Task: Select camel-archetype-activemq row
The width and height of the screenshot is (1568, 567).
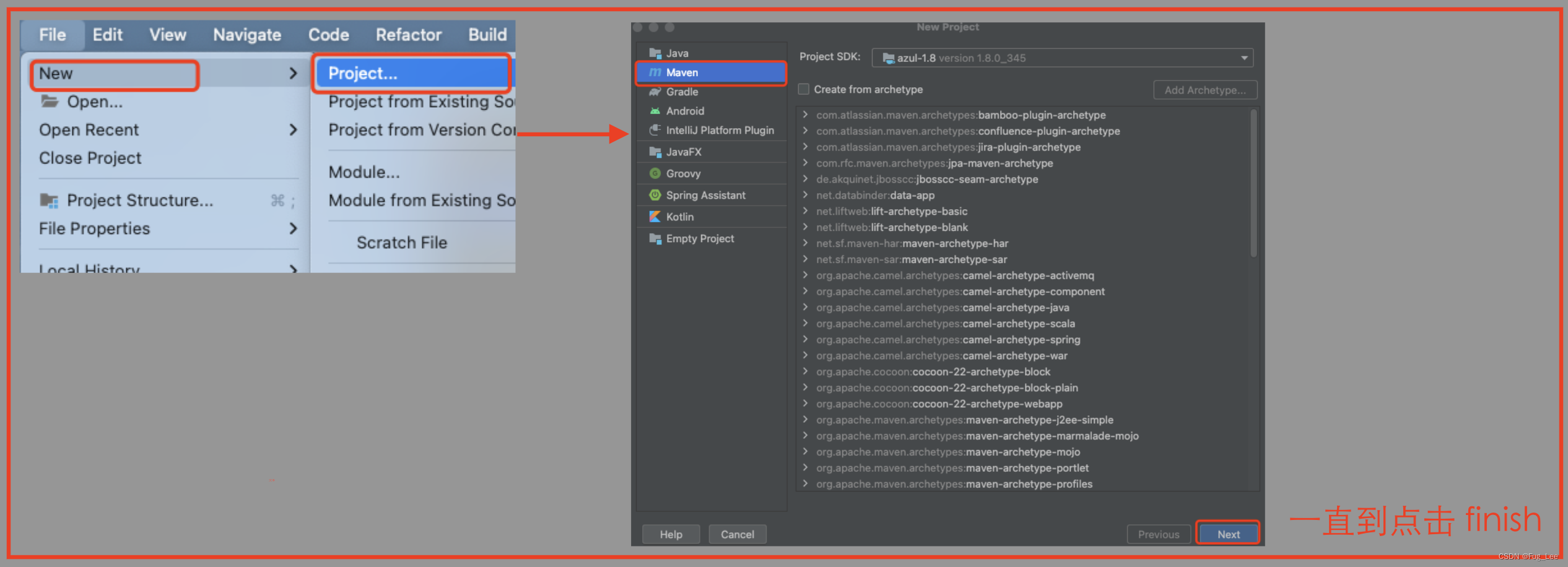Action: pos(1022,275)
